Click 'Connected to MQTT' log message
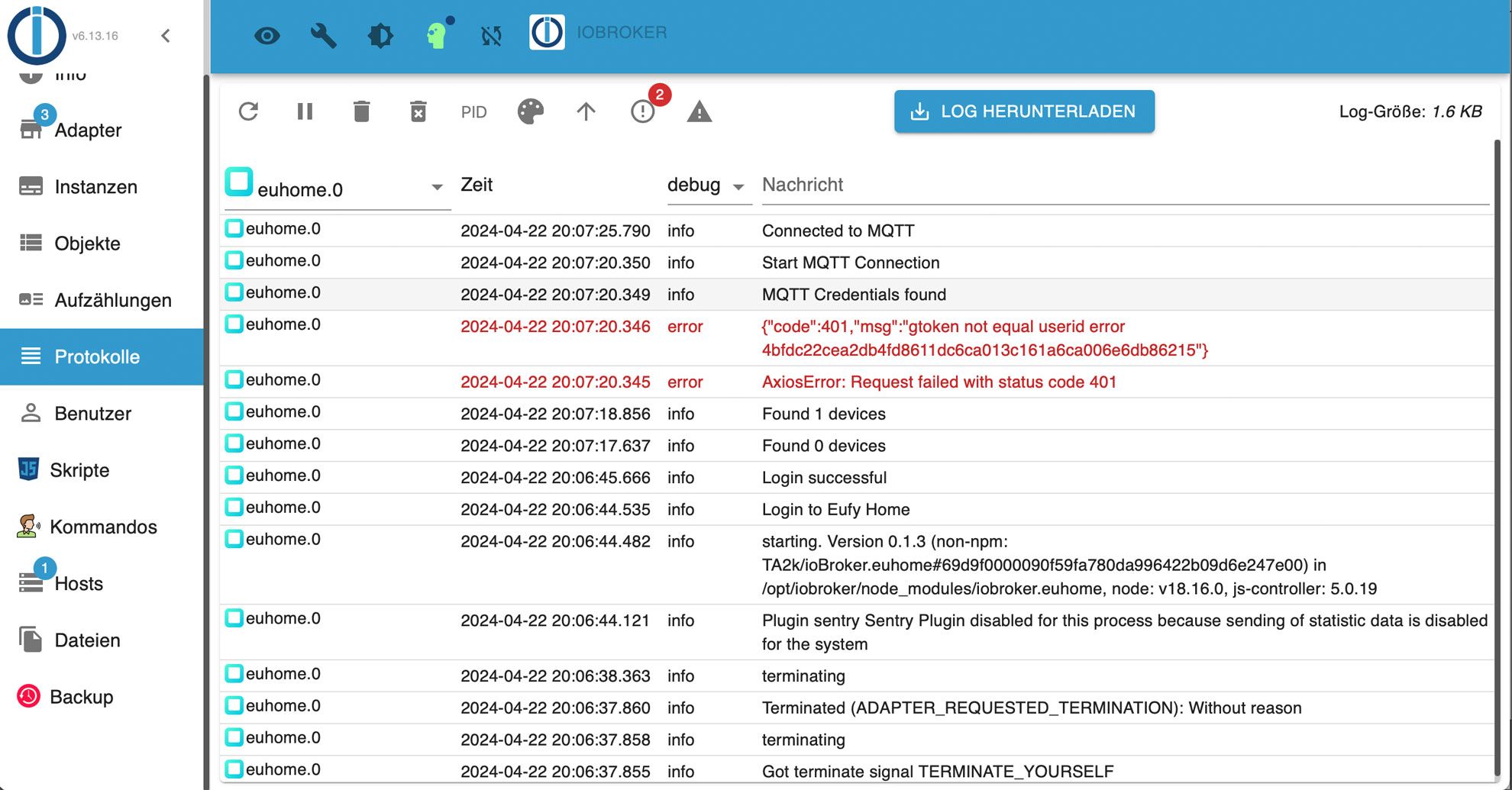This screenshot has height=790, width=1512. [838, 231]
